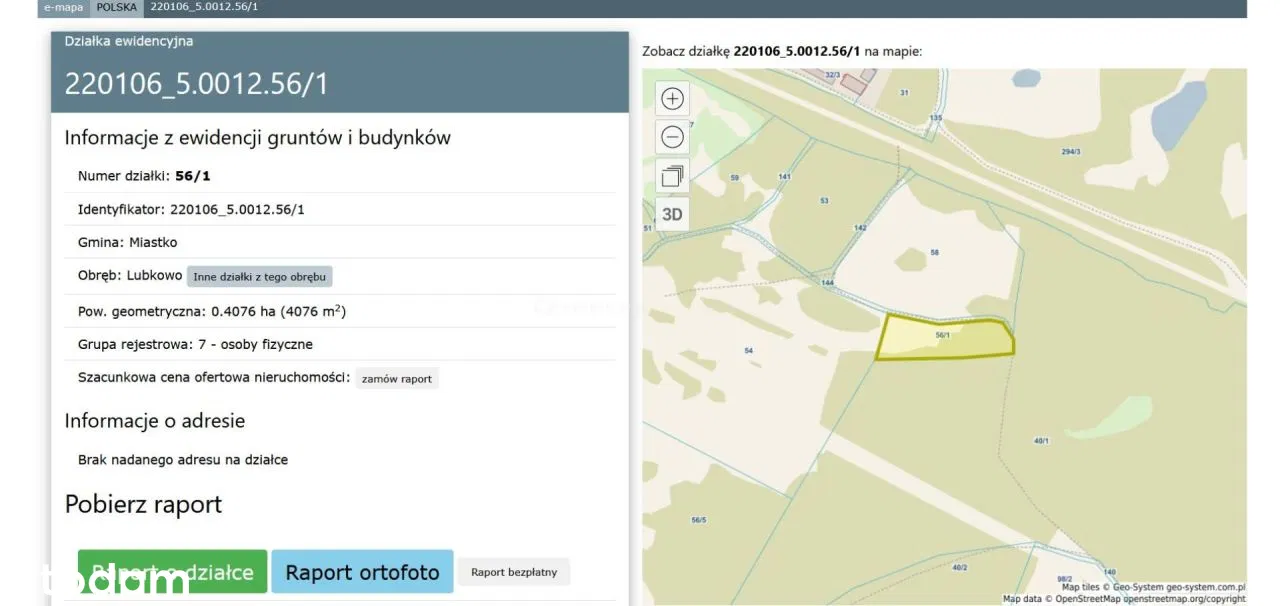
Task: Click parcel 56/5 label on map
Action: pyautogui.click(x=698, y=520)
